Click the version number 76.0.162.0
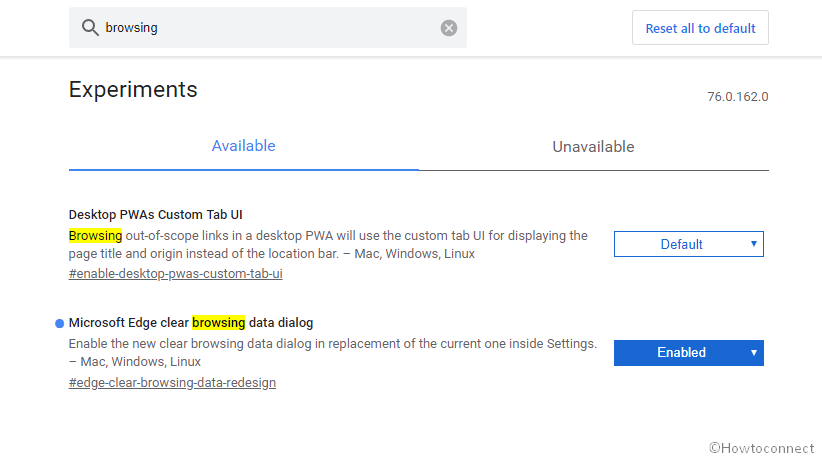The image size is (822, 459). click(738, 97)
